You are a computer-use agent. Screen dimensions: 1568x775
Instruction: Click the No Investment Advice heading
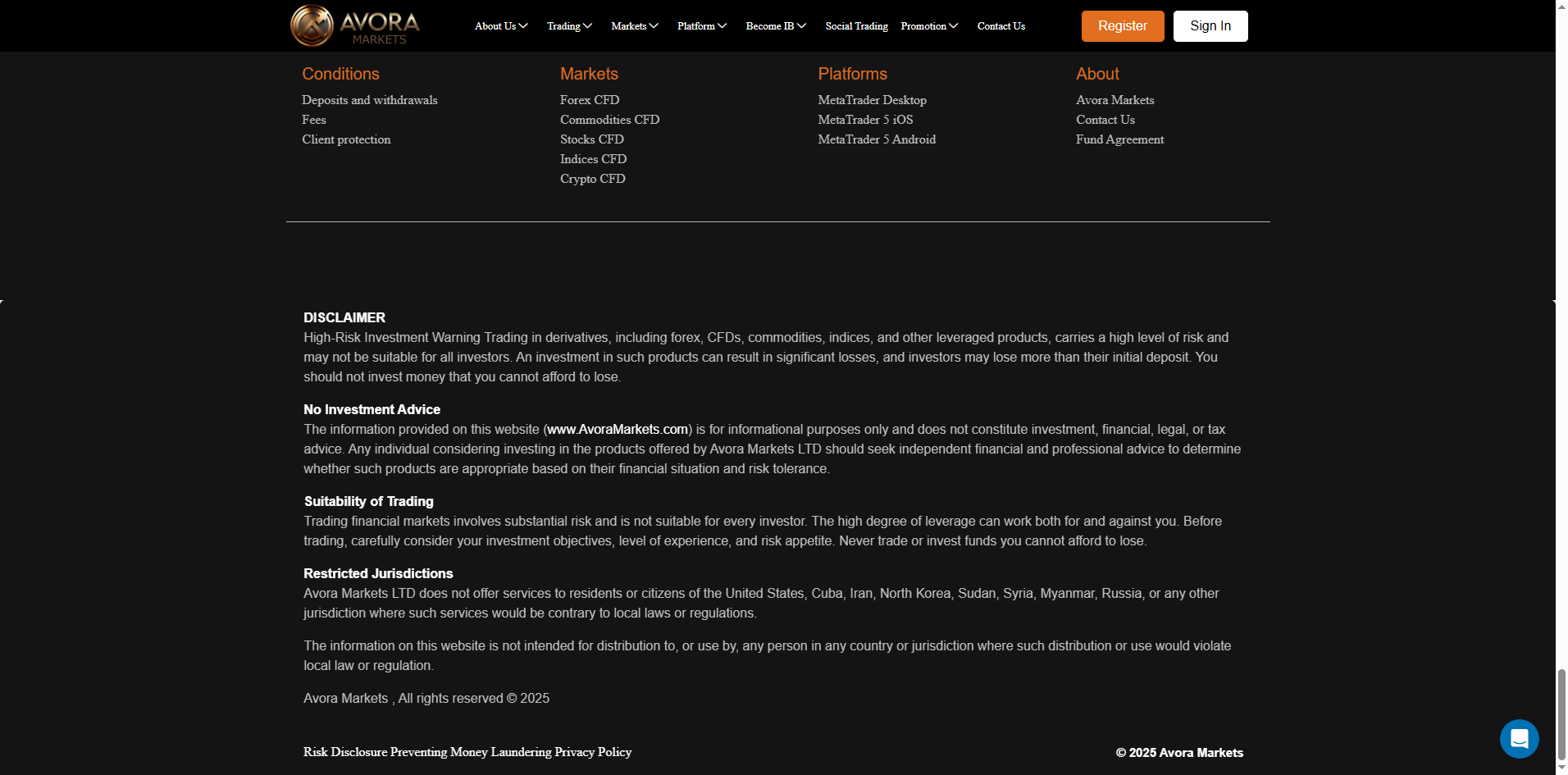point(371,409)
